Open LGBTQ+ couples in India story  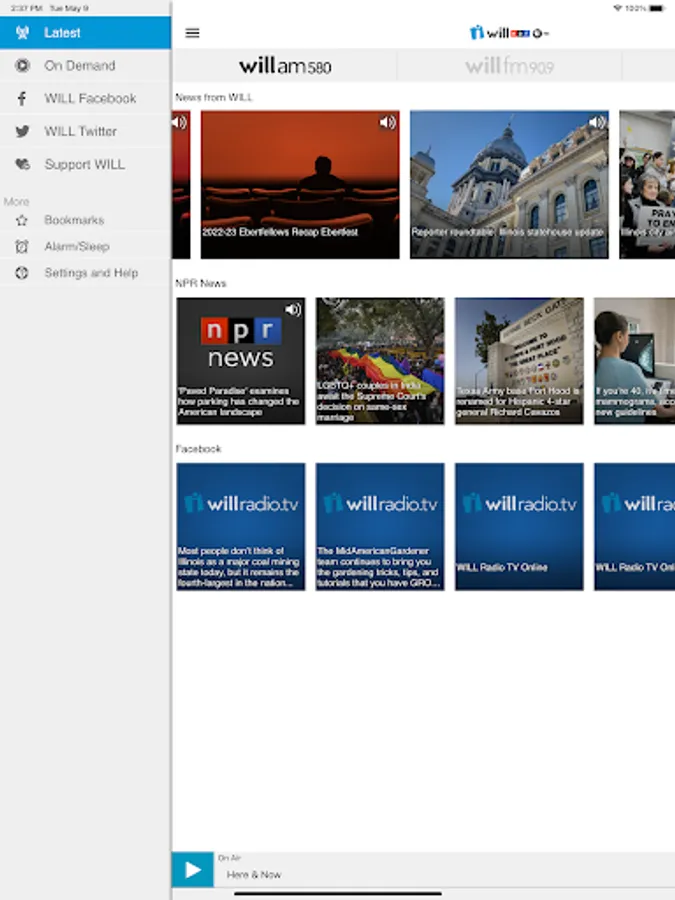click(x=380, y=361)
